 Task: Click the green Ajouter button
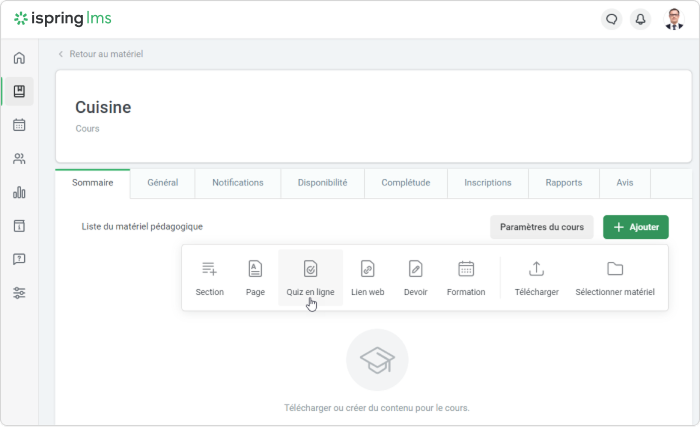pos(635,227)
